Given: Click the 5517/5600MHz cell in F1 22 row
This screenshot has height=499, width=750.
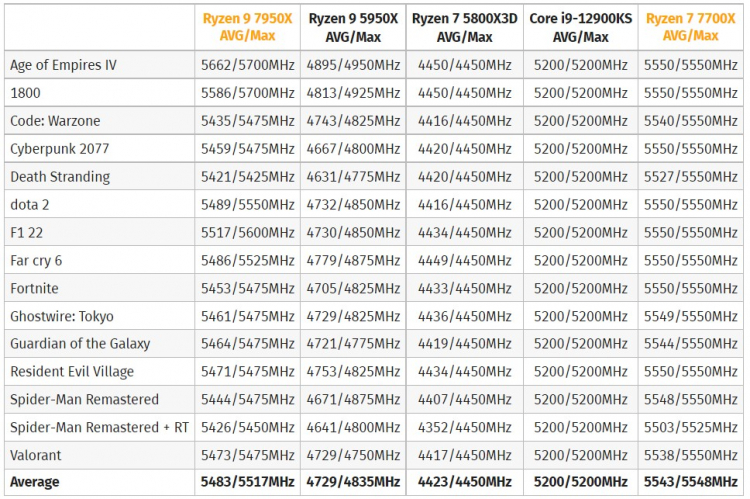Looking at the screenshot, I should [x=247, y=232].
